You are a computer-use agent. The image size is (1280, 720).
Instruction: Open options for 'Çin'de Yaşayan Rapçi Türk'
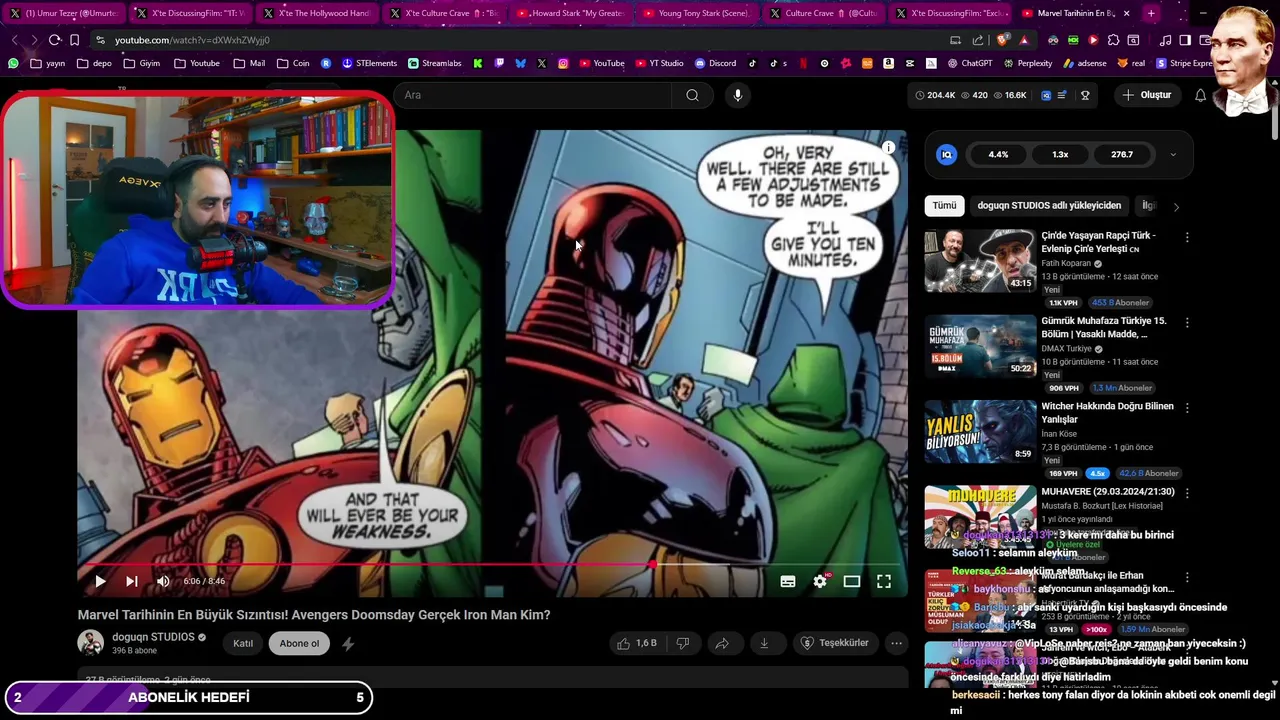point(1187,238)
